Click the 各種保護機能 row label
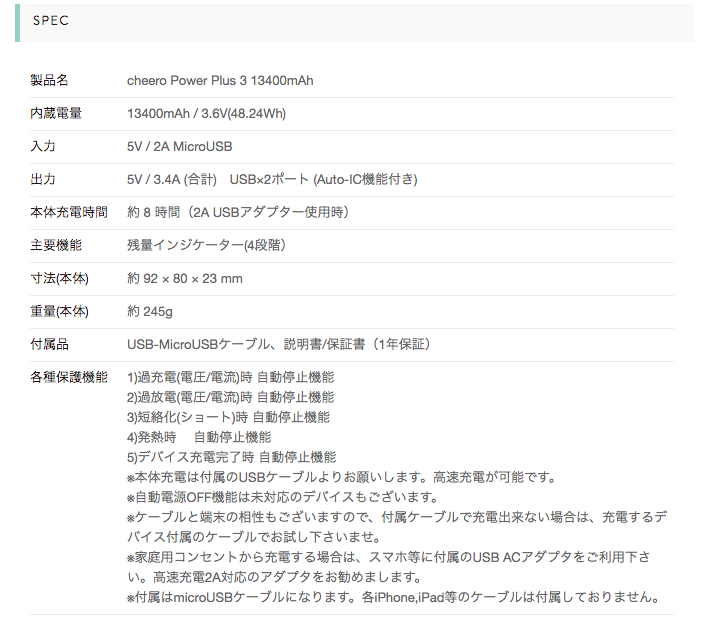This screenshot has height=623, width=701. coord(69,377)
